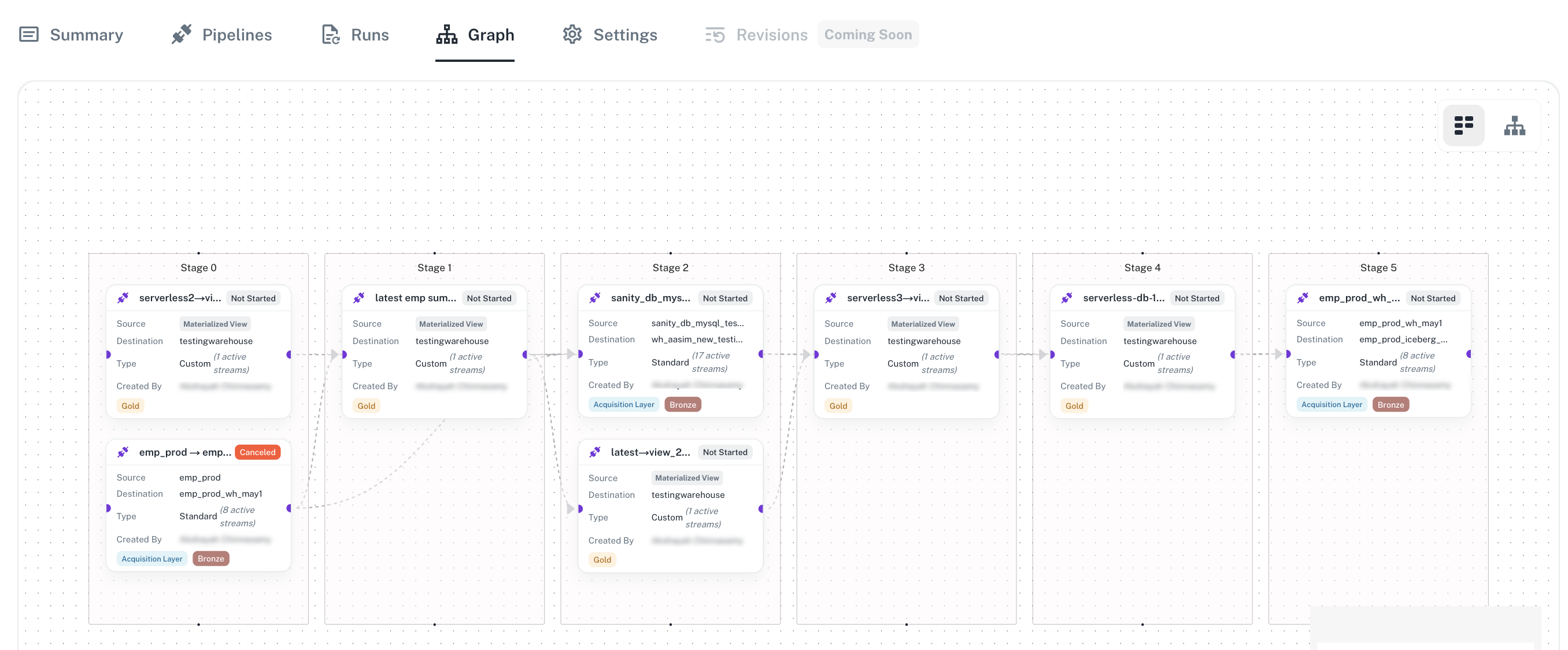The image size is (1568, 650).
Task: Switch to the hierarchy tree layout view
Action: (x=1514, y=125)
